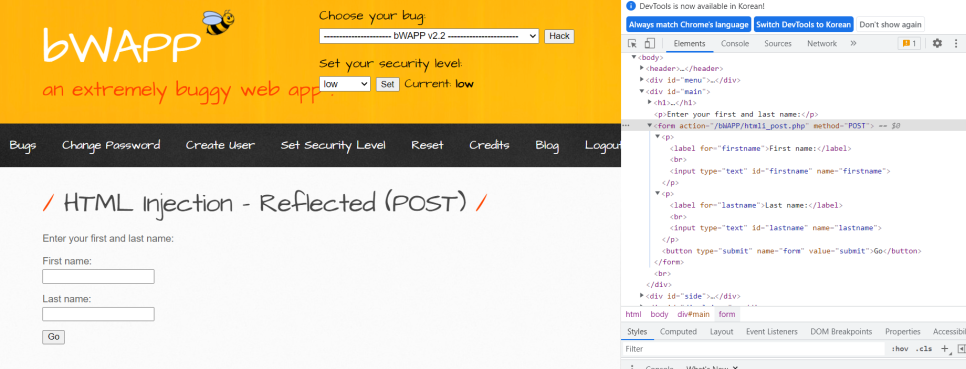Image resolution: width=966 pixels, height=369 pixels.
Task: Select the Computed pane tab
Action: point(678,331)
